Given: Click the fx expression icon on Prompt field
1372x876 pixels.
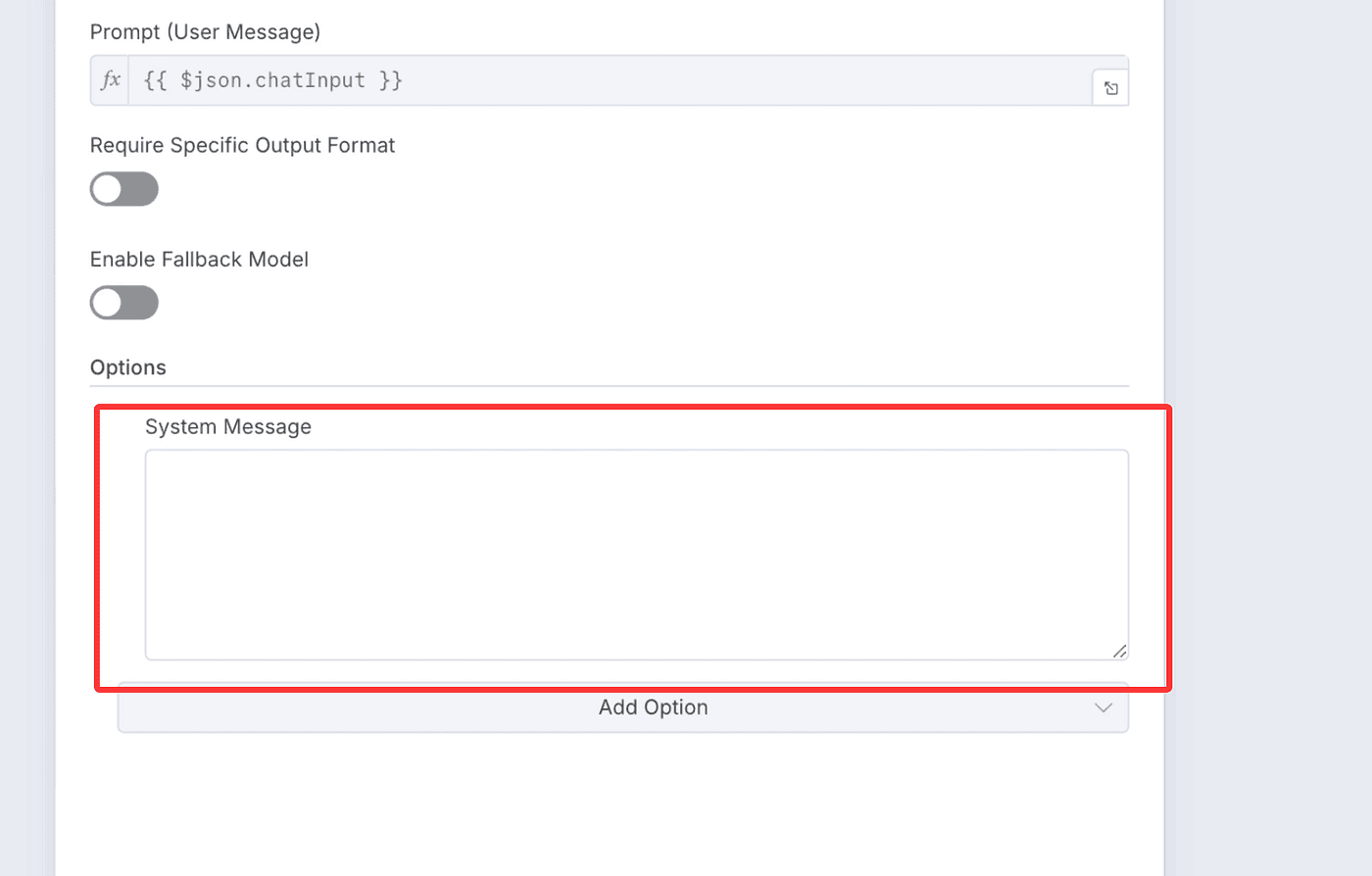Looking at the screenshot, I should pyautogui.click(x=111, y=80).
